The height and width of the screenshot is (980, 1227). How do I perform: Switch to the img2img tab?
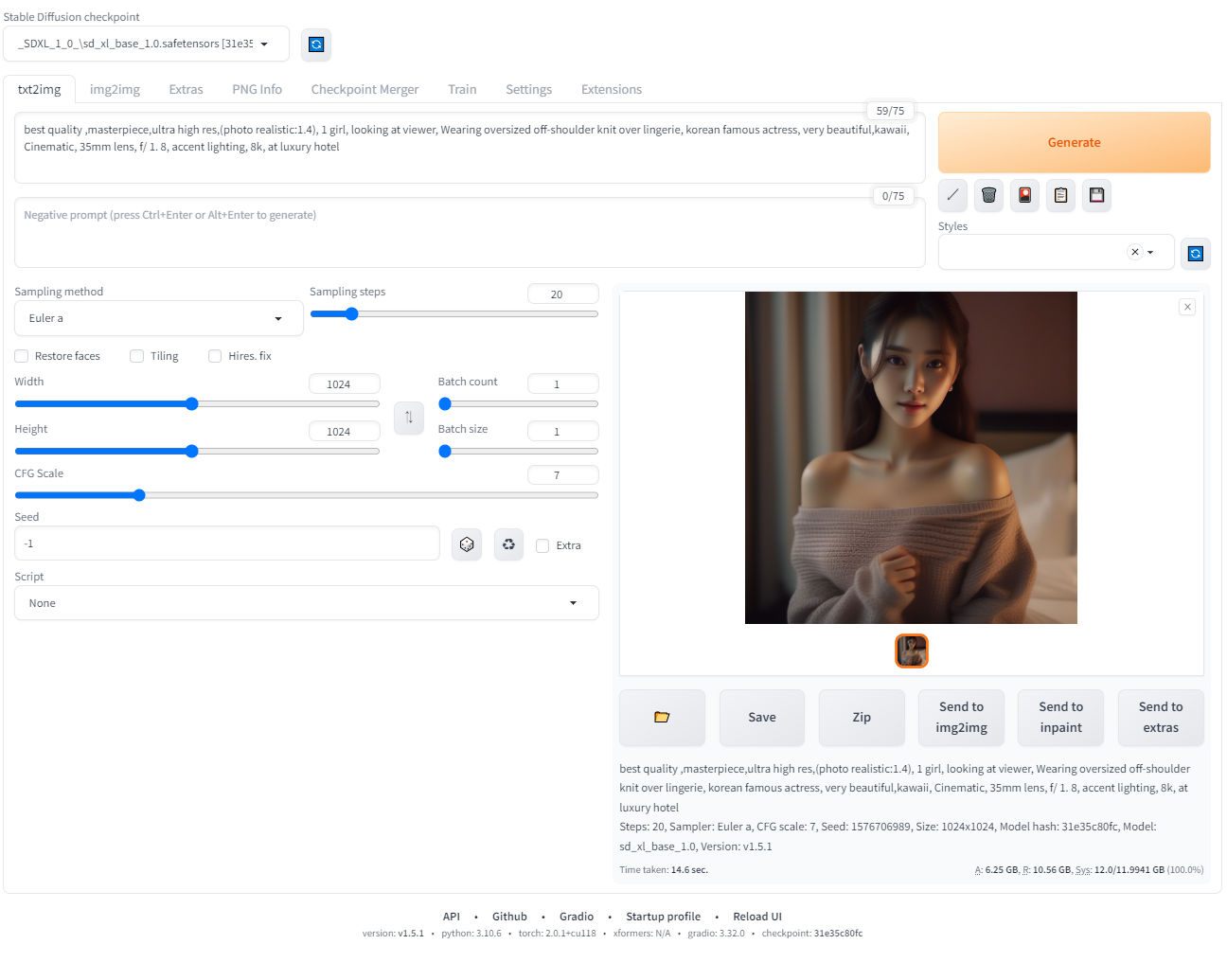115,89
